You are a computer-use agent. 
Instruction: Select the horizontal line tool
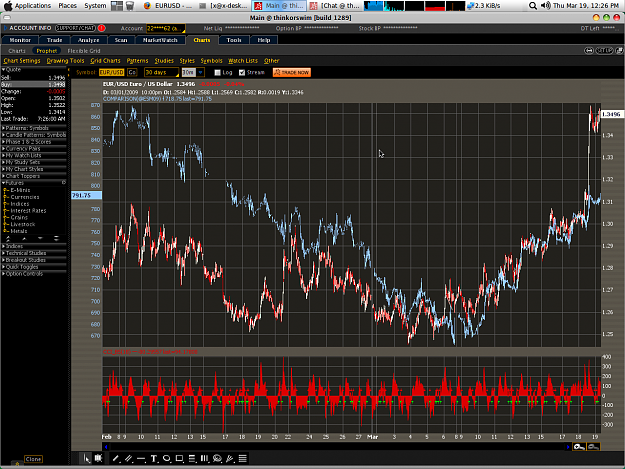(x=141, y=459)
